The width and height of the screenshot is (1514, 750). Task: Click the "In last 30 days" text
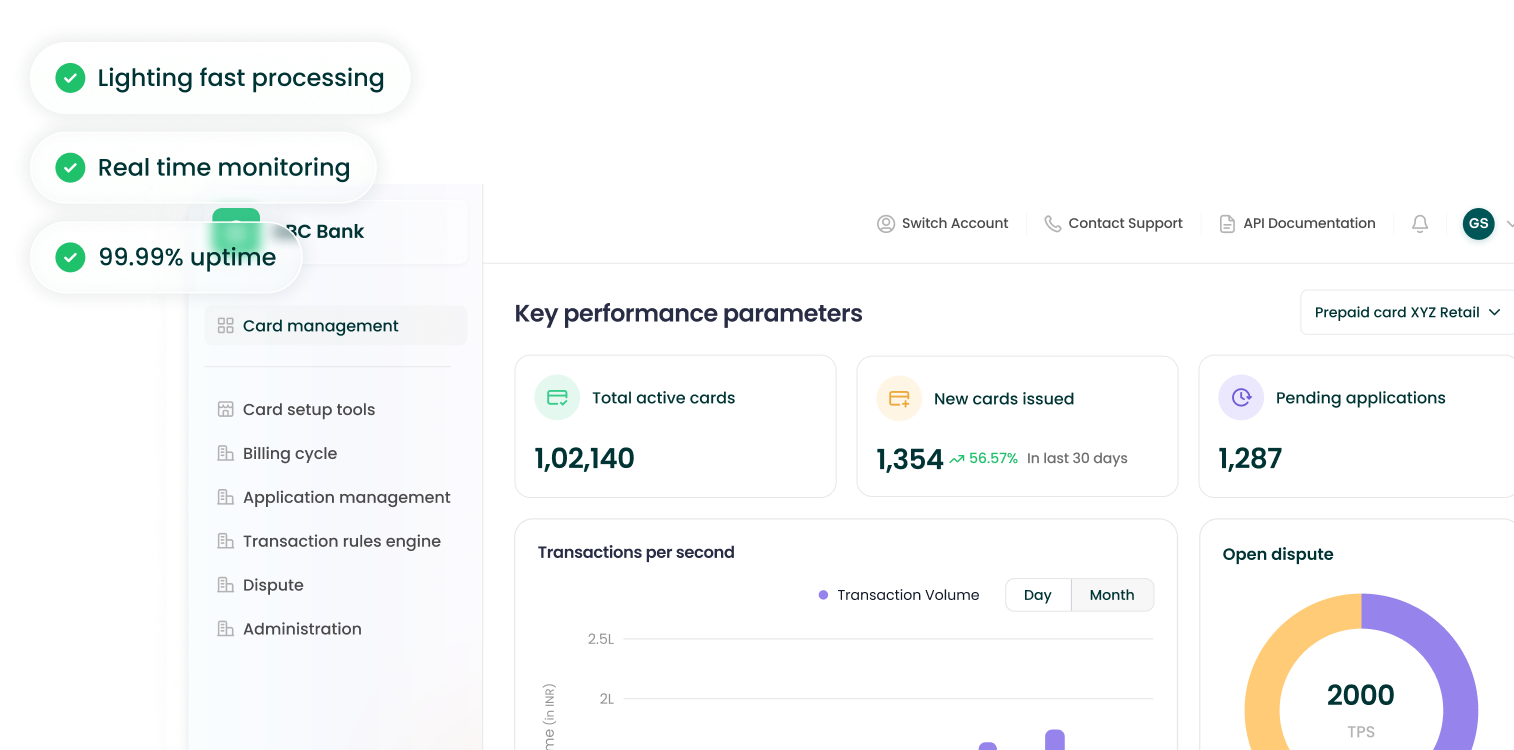(x=1077, y=459)
